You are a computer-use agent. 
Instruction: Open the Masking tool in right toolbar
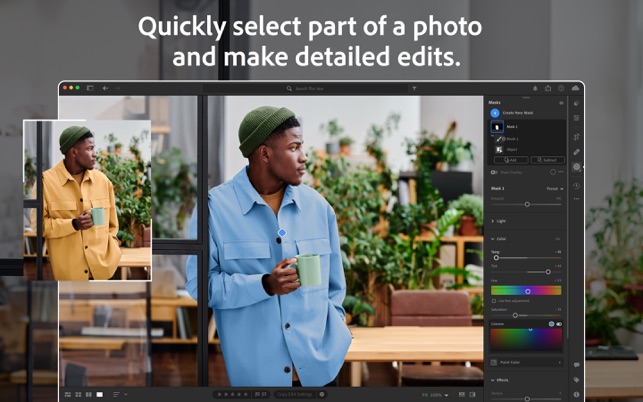tap(577, 168)
